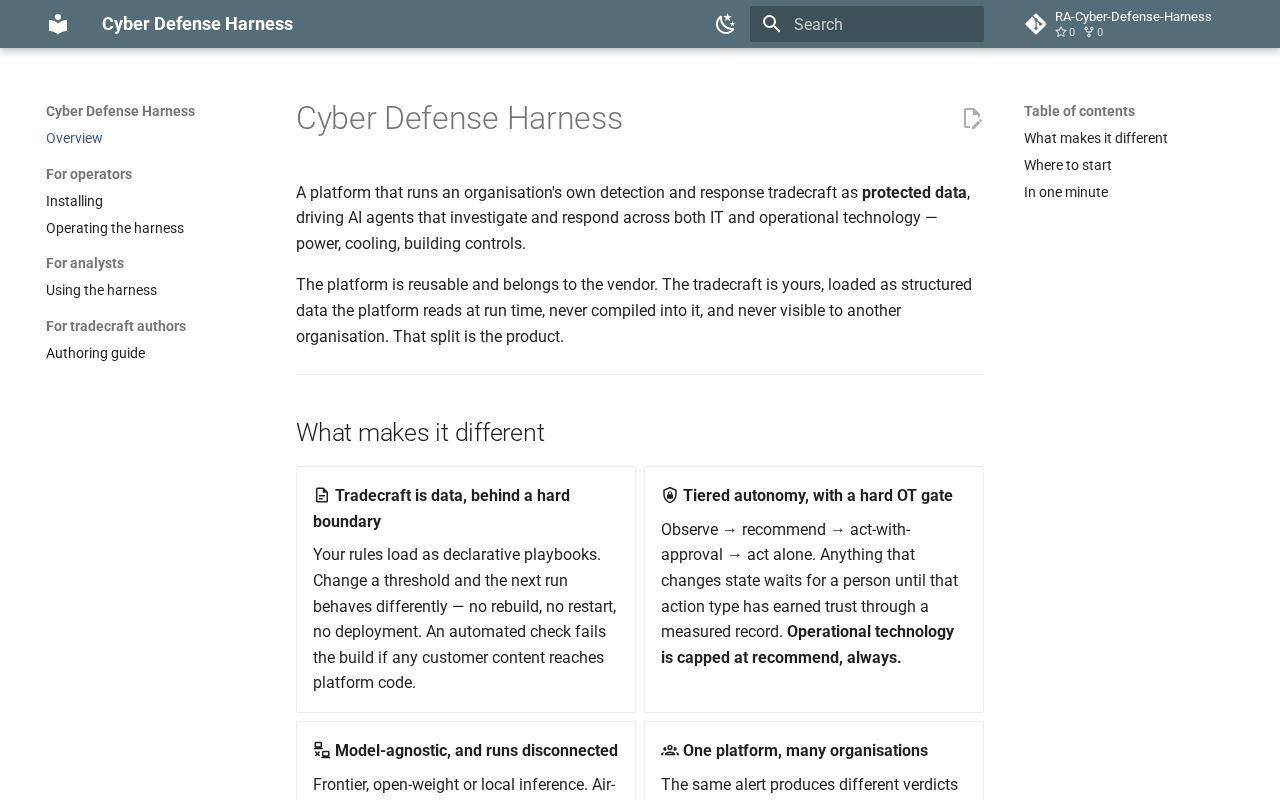This screenshot has height=800, width=1280.
Task: Open Operating the harness page
Action: 115,228
